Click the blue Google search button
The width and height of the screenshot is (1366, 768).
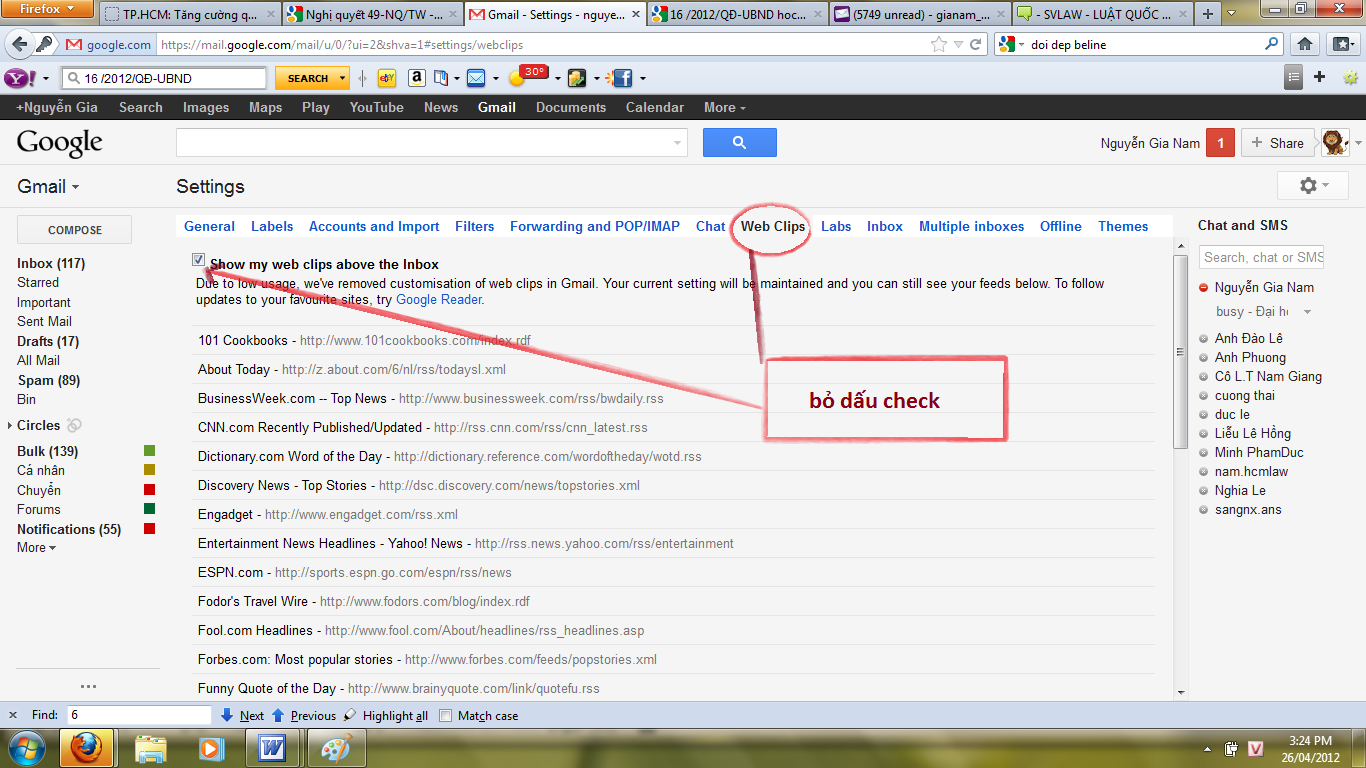tap(740, 143)
